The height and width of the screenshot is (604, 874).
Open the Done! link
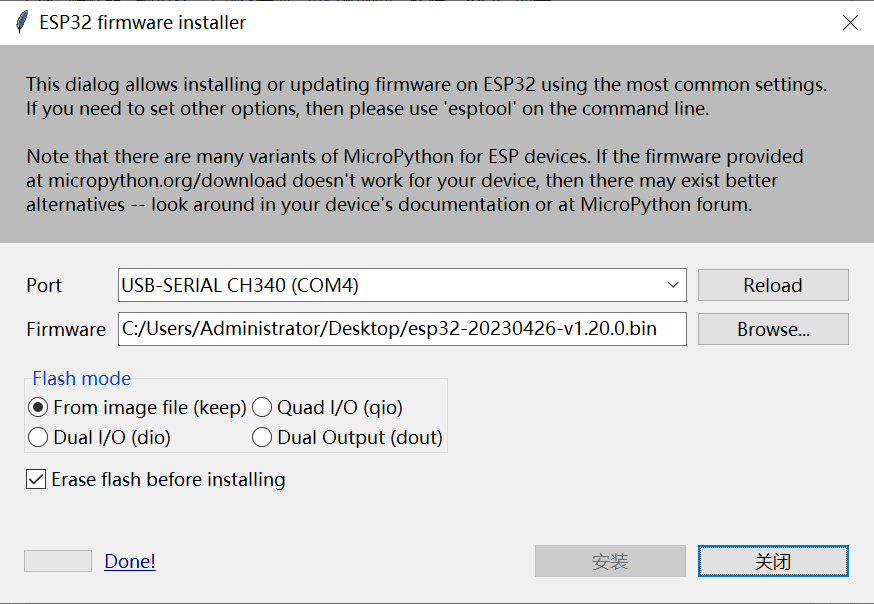130,561
